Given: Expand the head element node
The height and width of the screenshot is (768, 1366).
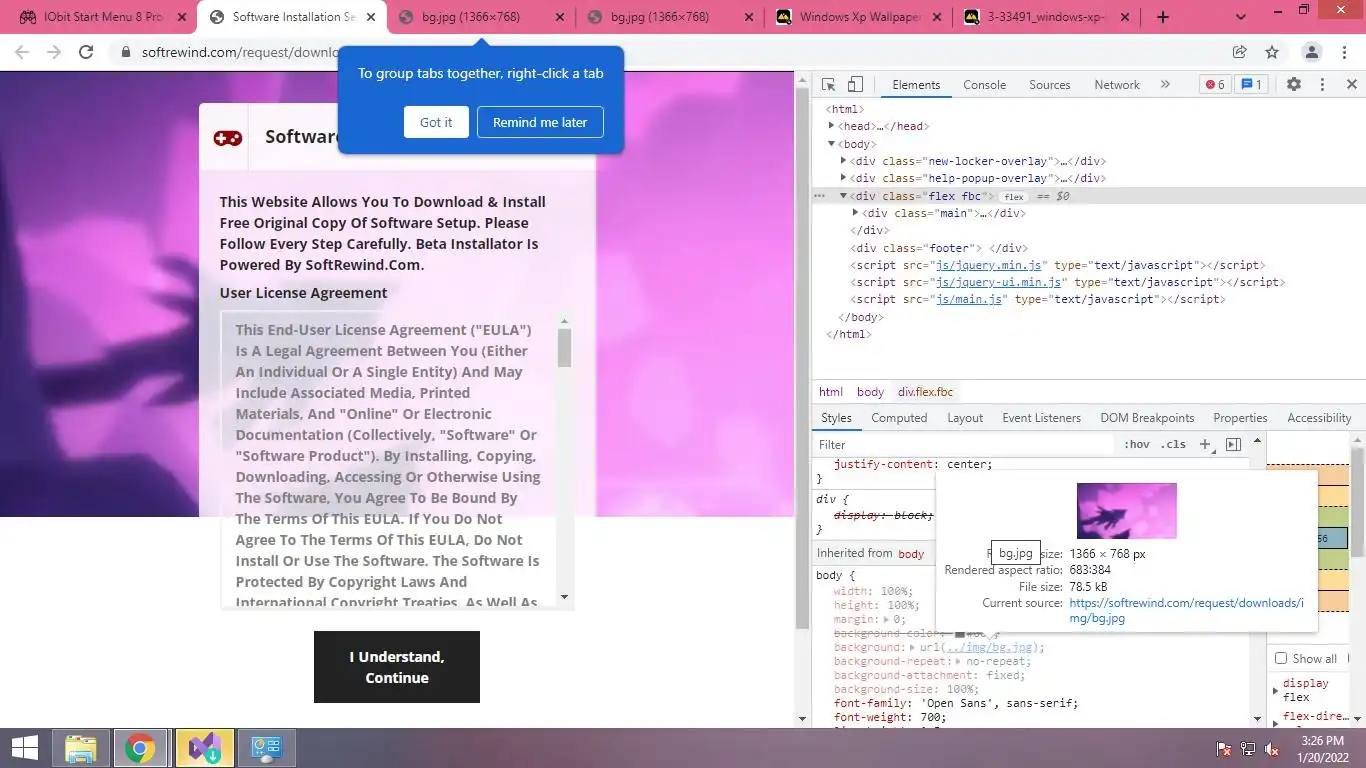Looking at the screenshot, I should click(832, 126).
